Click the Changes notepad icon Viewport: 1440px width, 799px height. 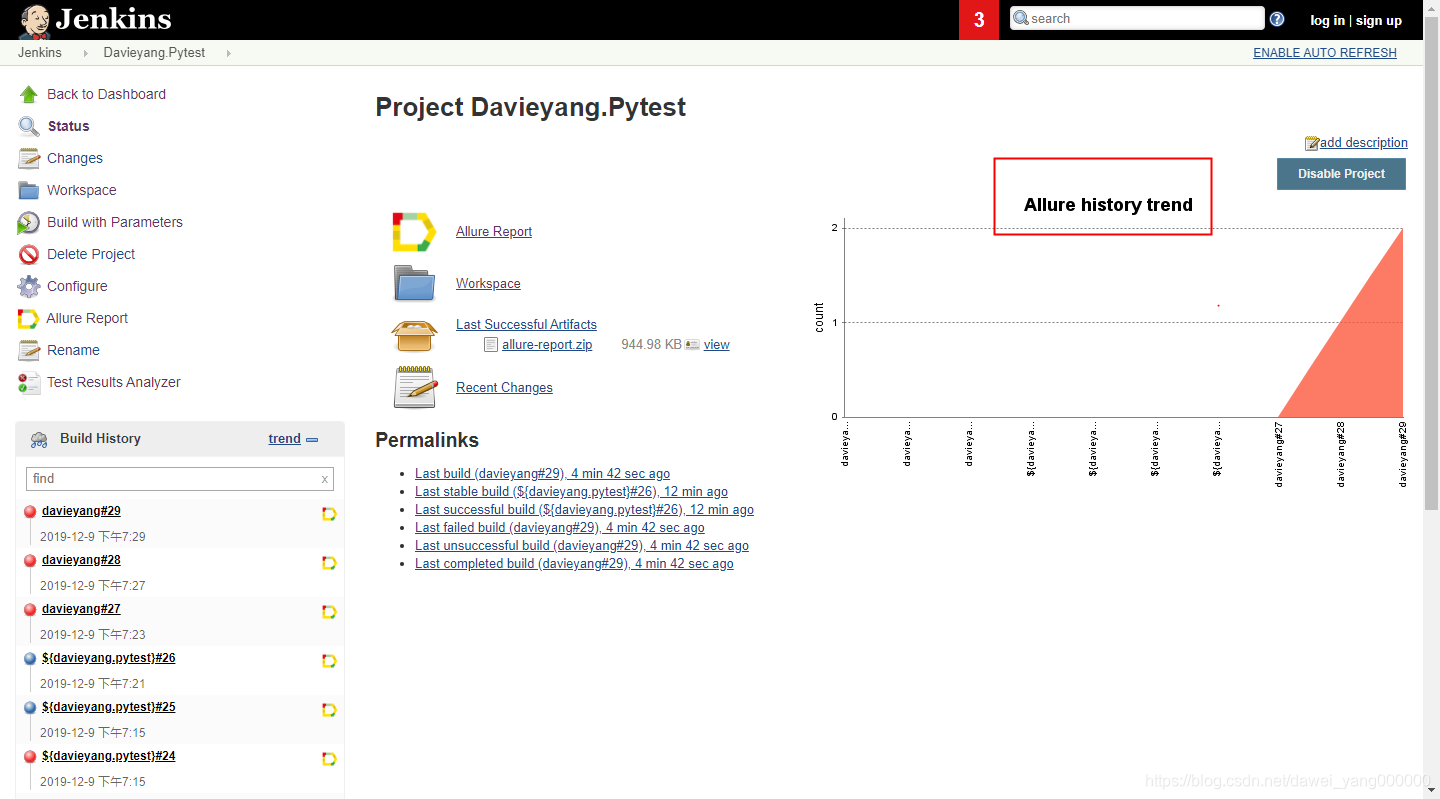point(29,158)
